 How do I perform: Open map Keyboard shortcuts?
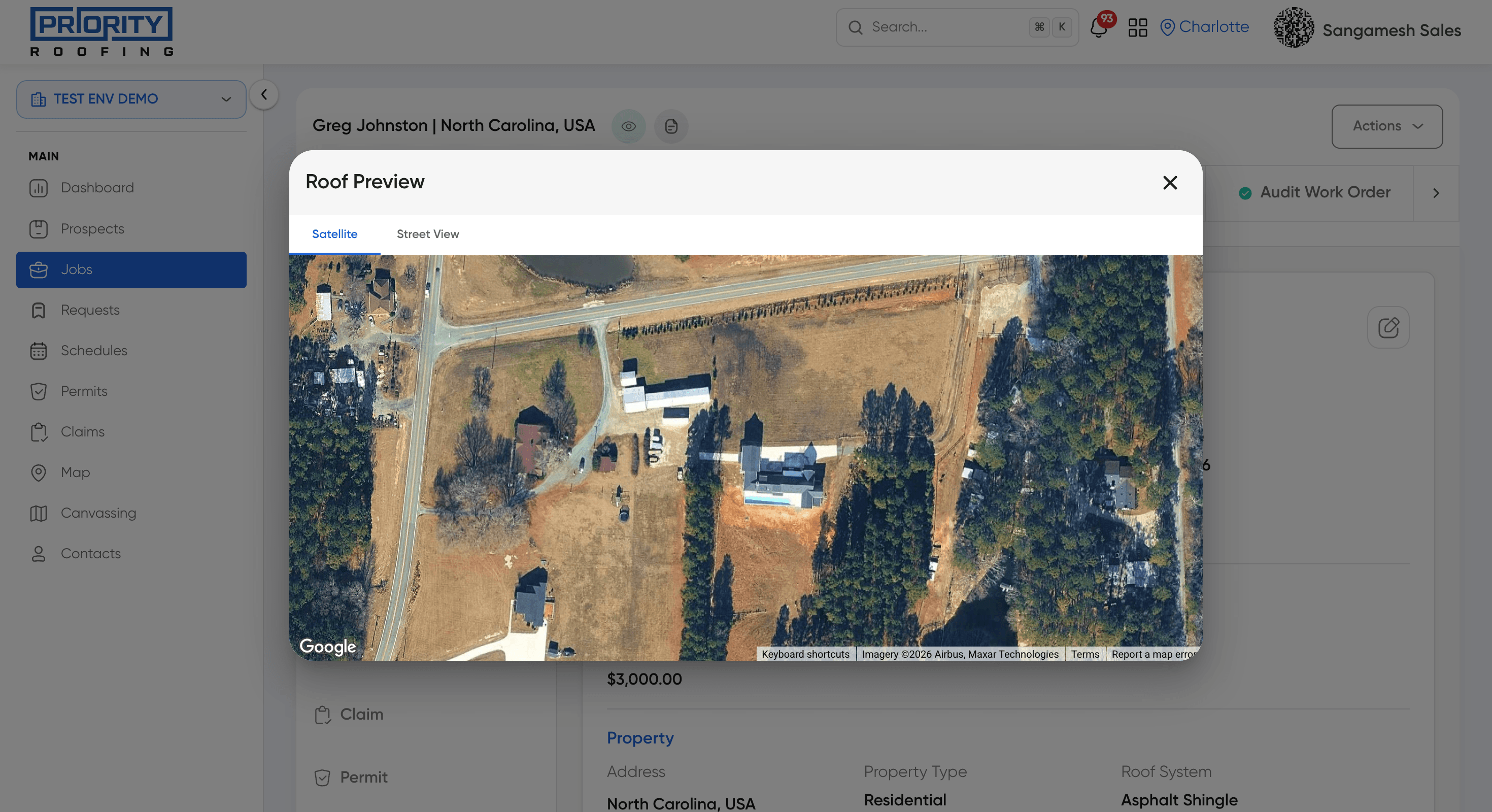[805, 654]
